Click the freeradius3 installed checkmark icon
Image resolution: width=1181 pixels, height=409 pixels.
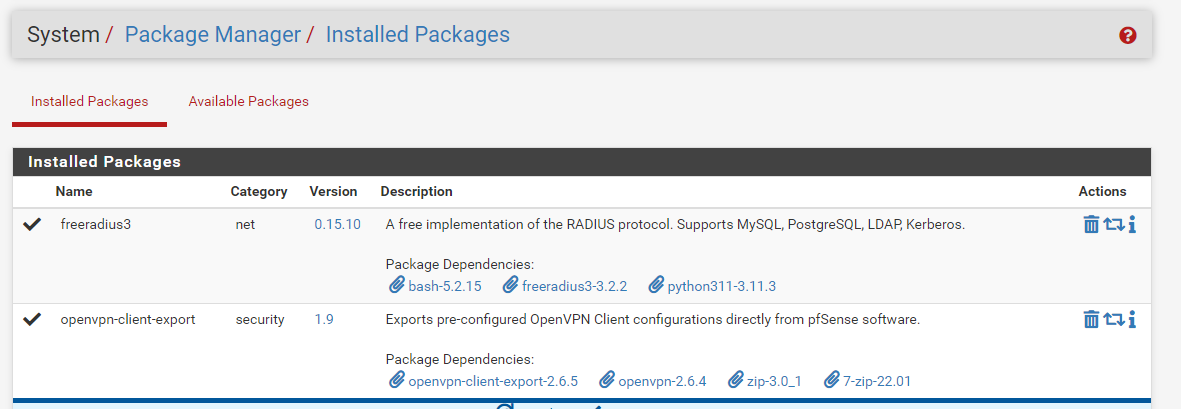click(x=32, y=225)
